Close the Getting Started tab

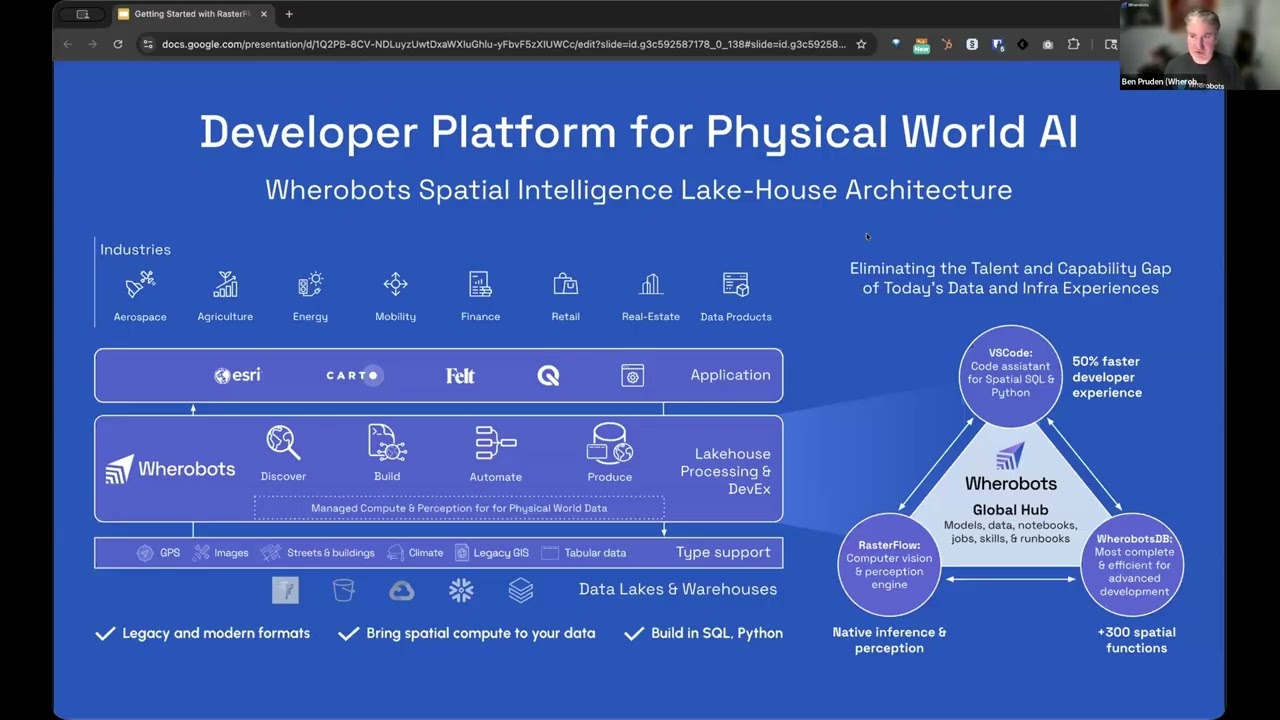(264, 14)
